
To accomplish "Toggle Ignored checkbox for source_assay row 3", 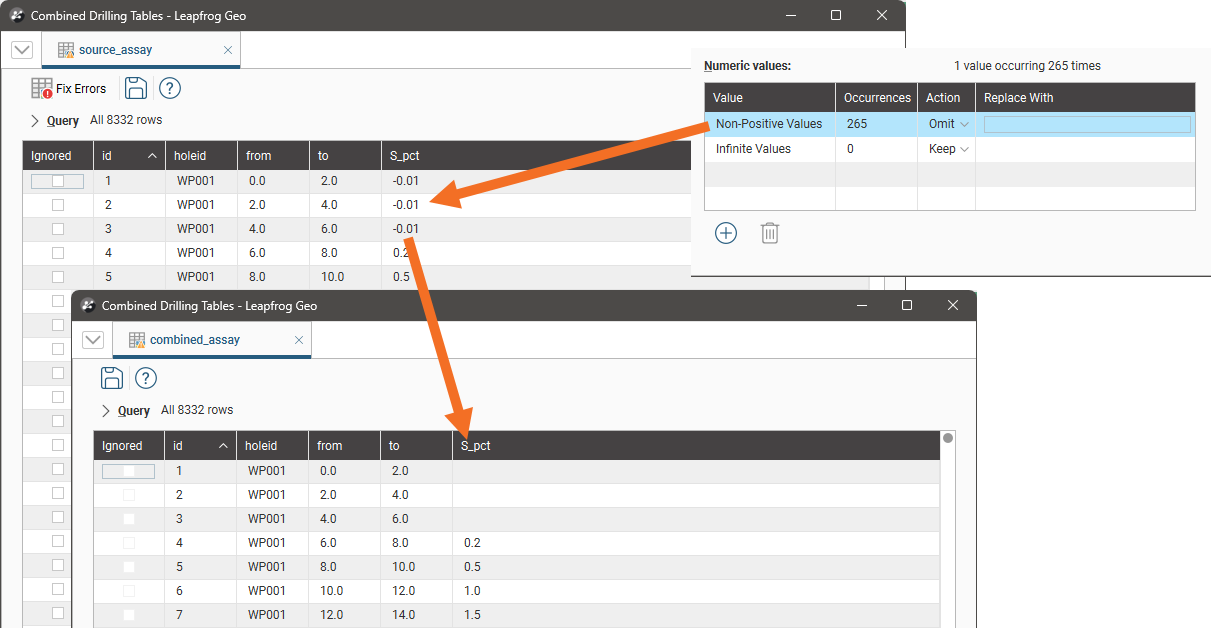I will pyautogui.click(x=58, y=229).
